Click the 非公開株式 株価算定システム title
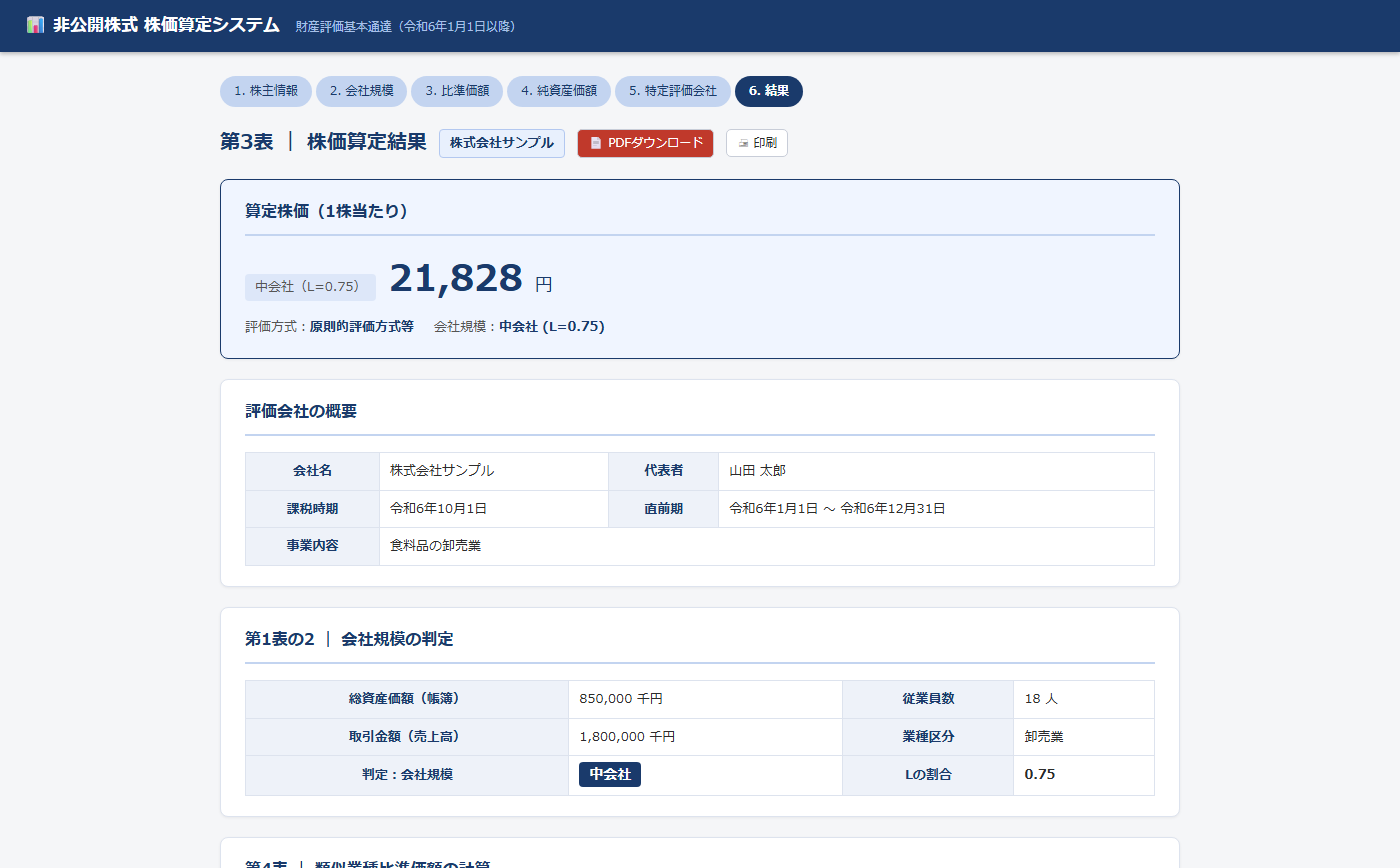 pos(166,25)
